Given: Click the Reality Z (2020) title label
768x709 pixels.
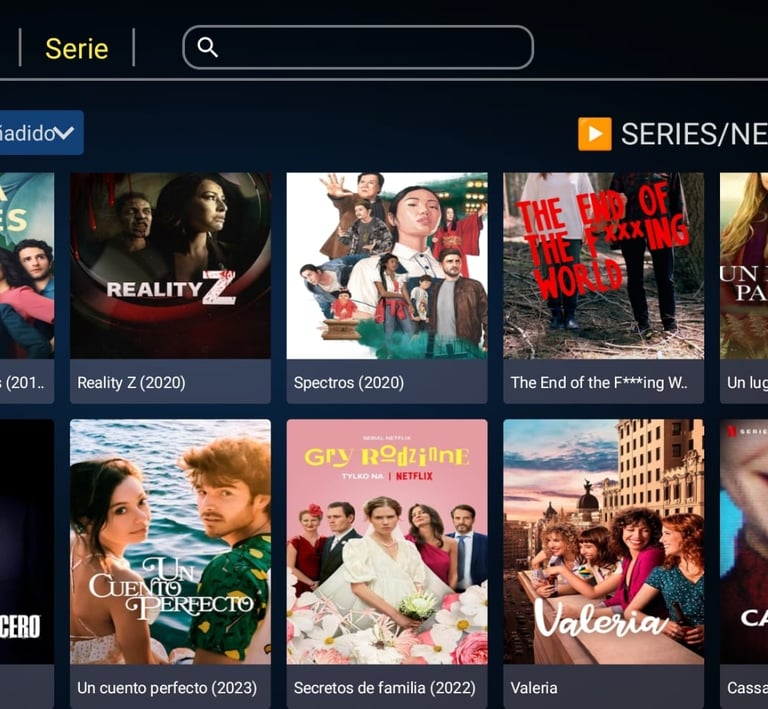Looking at the screenshot, I should click(x=131, y=382).
